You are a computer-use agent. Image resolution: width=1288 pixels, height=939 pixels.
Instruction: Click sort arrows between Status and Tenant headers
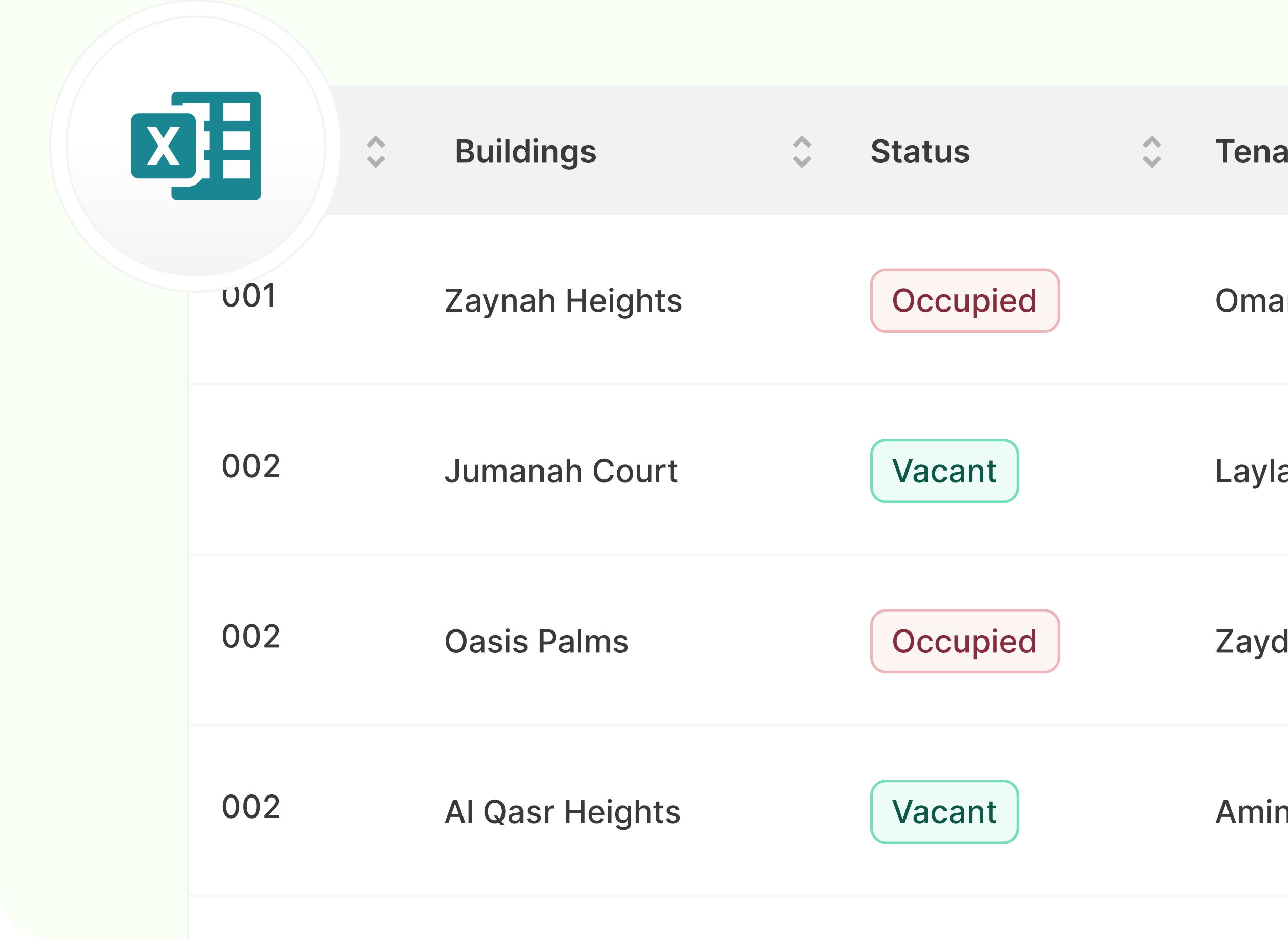[1152, 152]
